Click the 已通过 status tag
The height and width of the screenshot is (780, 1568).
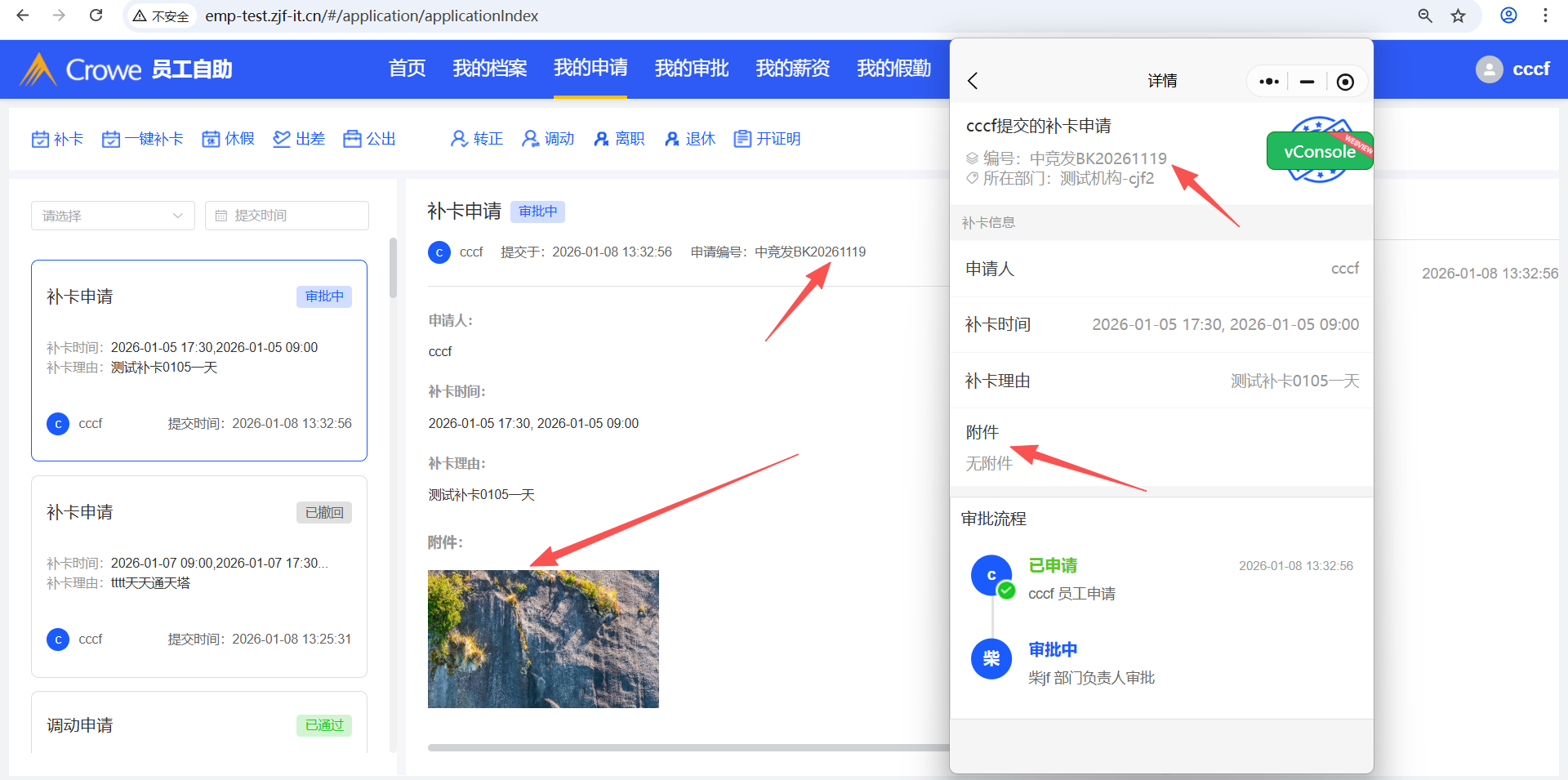tap(324, 725)
